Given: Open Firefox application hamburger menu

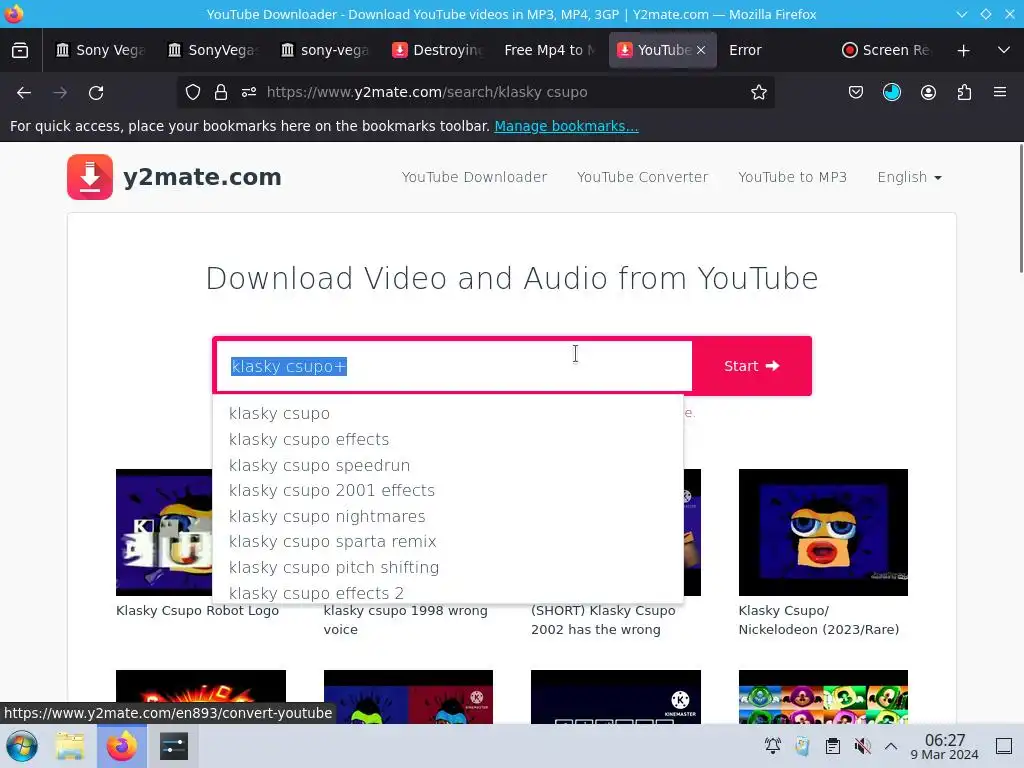Looking at the screenshot, I should (1000, 92).
